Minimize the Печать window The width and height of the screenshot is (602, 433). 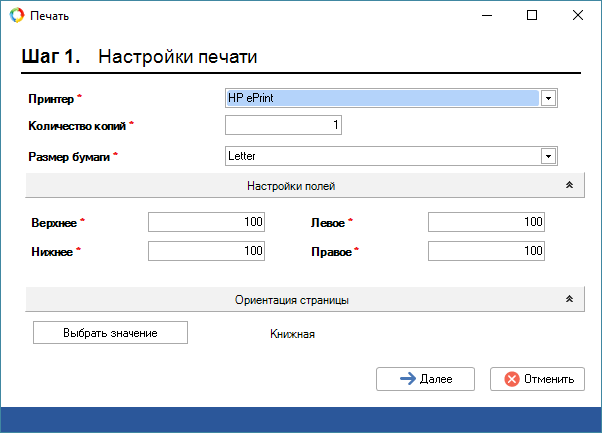pyautogui.click(x=486, y=16)
